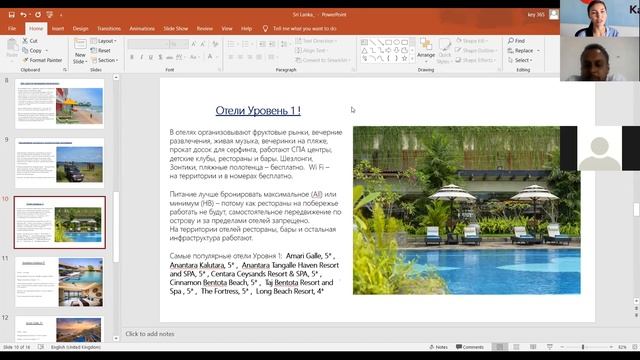Toggle left text alignment
640x360 pixels.
[231, 57]
